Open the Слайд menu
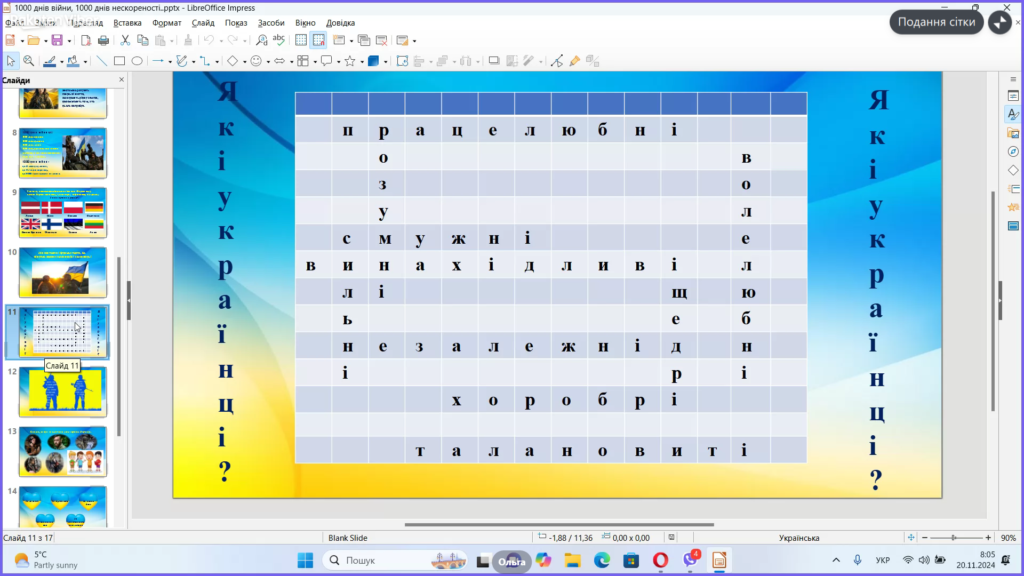1024x576 pixels. [x=203, y=22]
